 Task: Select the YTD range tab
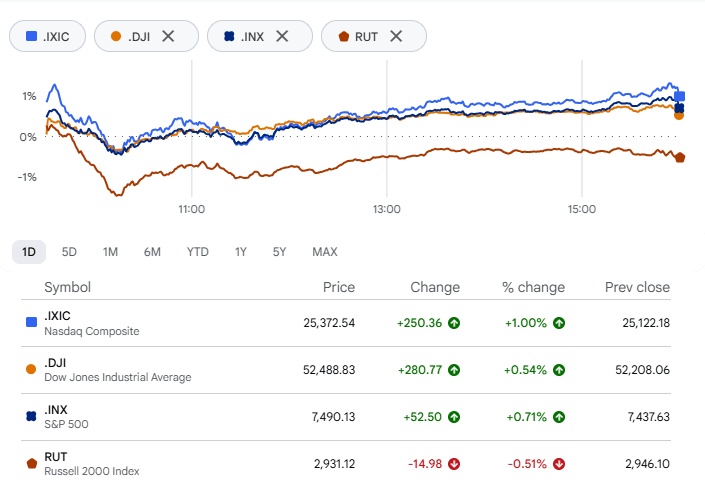click(x=198, y=252)
